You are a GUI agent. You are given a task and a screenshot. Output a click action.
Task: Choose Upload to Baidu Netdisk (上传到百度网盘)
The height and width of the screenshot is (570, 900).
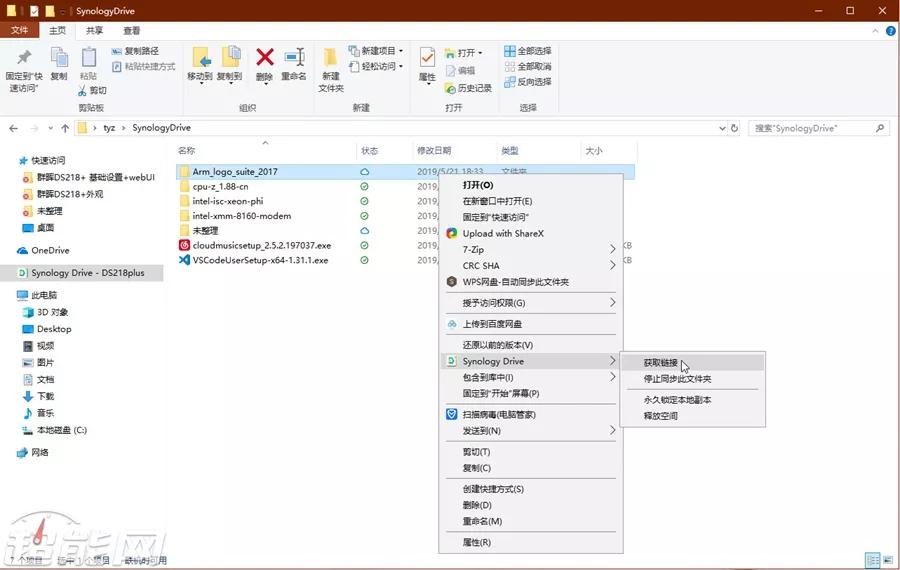[x=531, y=324]
